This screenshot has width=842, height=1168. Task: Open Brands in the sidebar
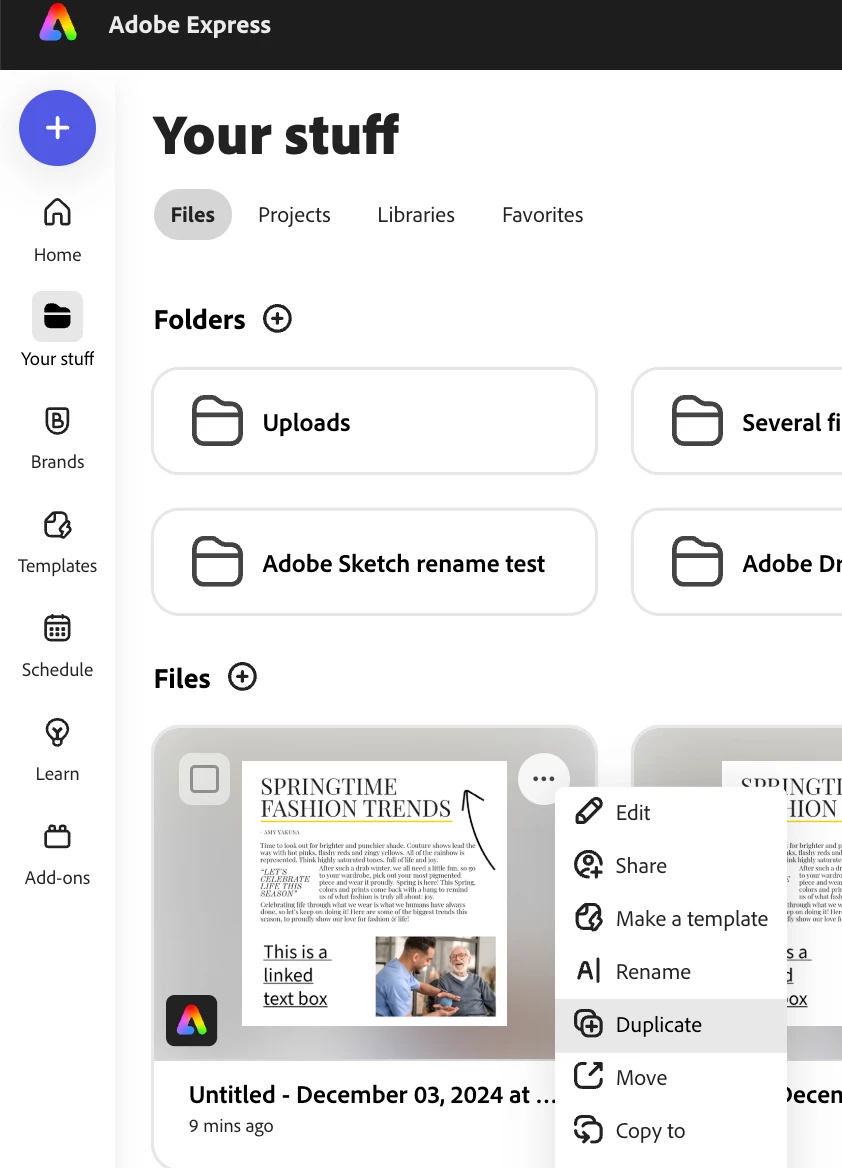click(57, 438)
